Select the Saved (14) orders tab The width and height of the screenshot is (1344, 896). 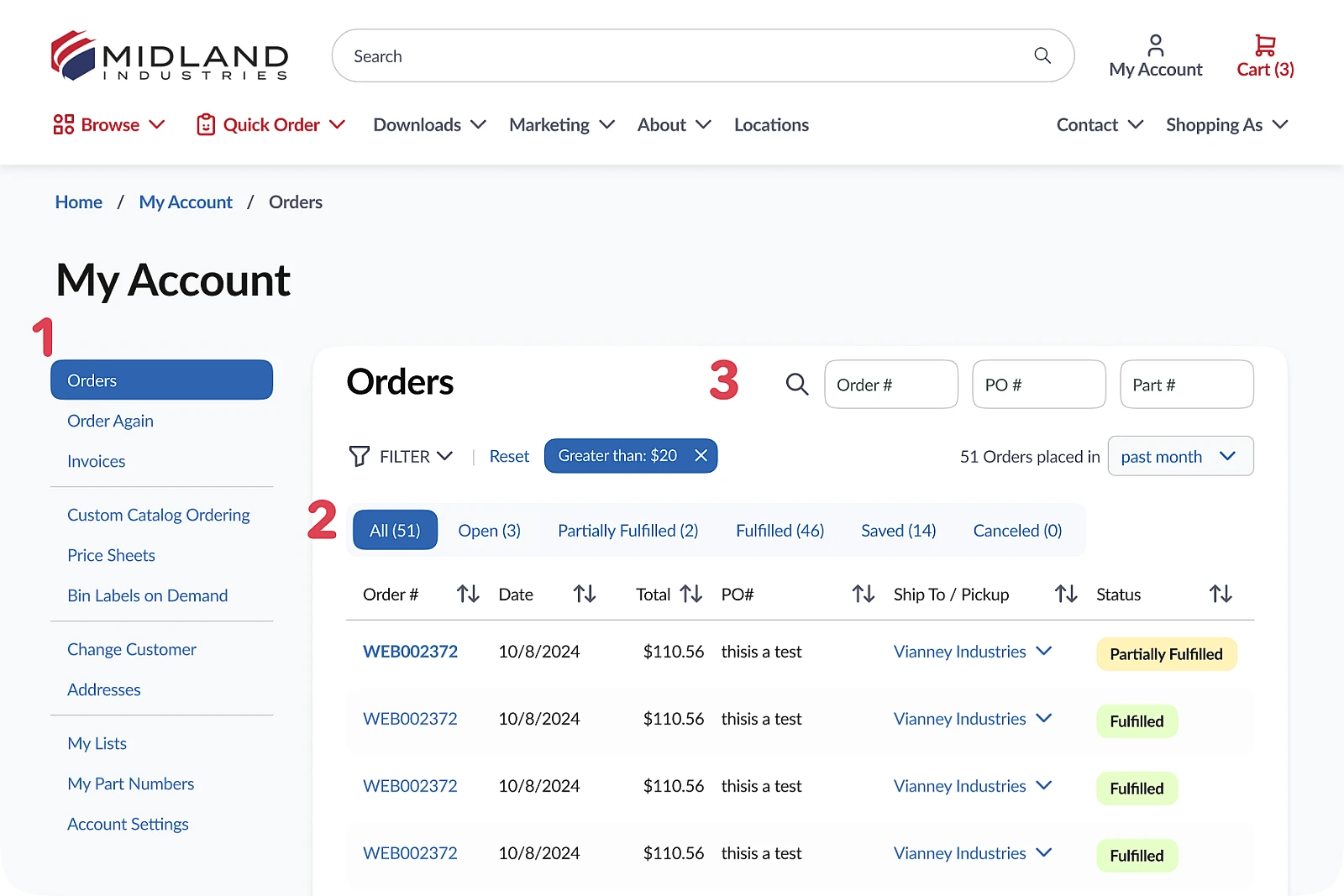898,530
